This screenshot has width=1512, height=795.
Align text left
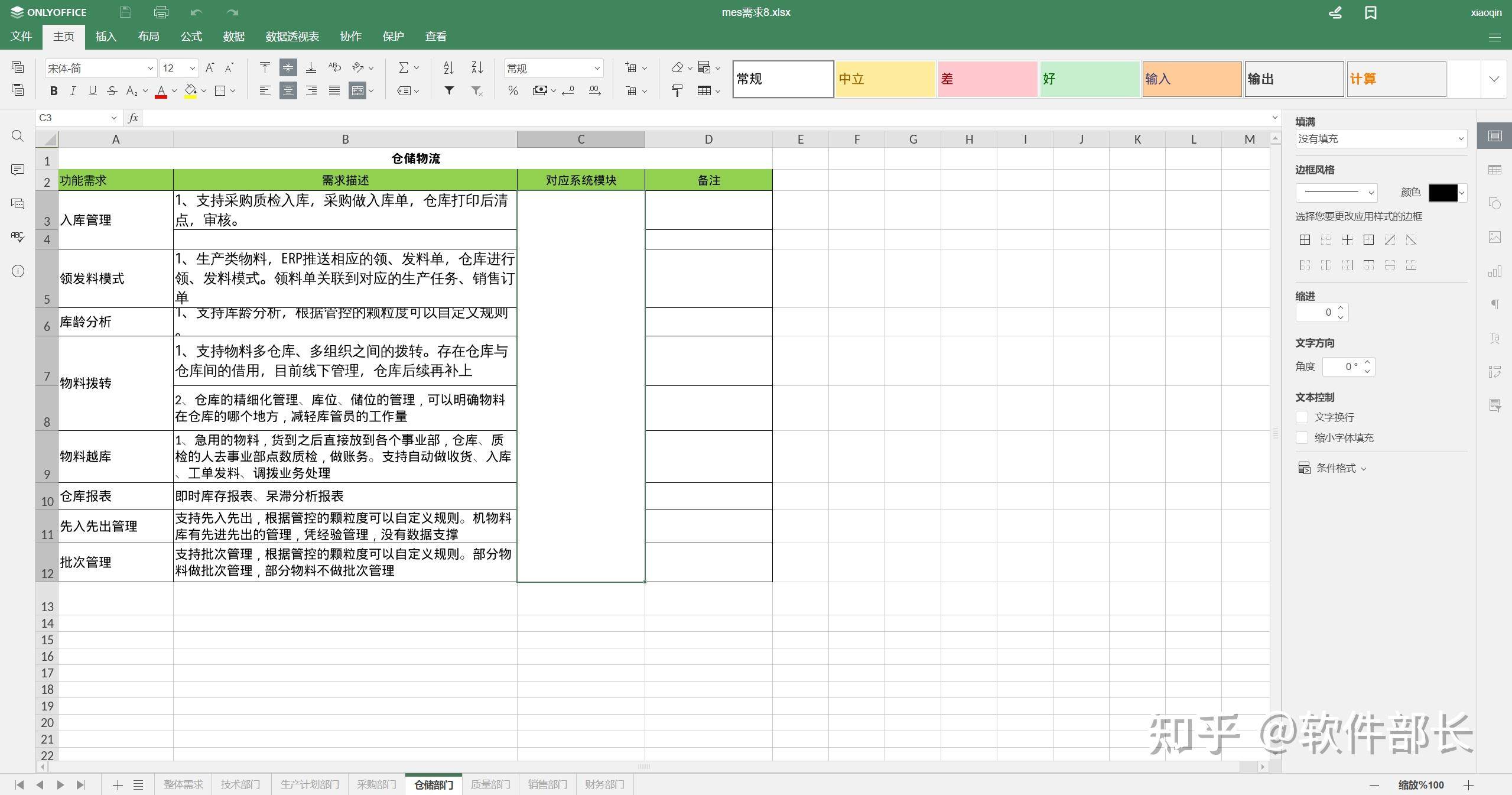click(265, 90)
